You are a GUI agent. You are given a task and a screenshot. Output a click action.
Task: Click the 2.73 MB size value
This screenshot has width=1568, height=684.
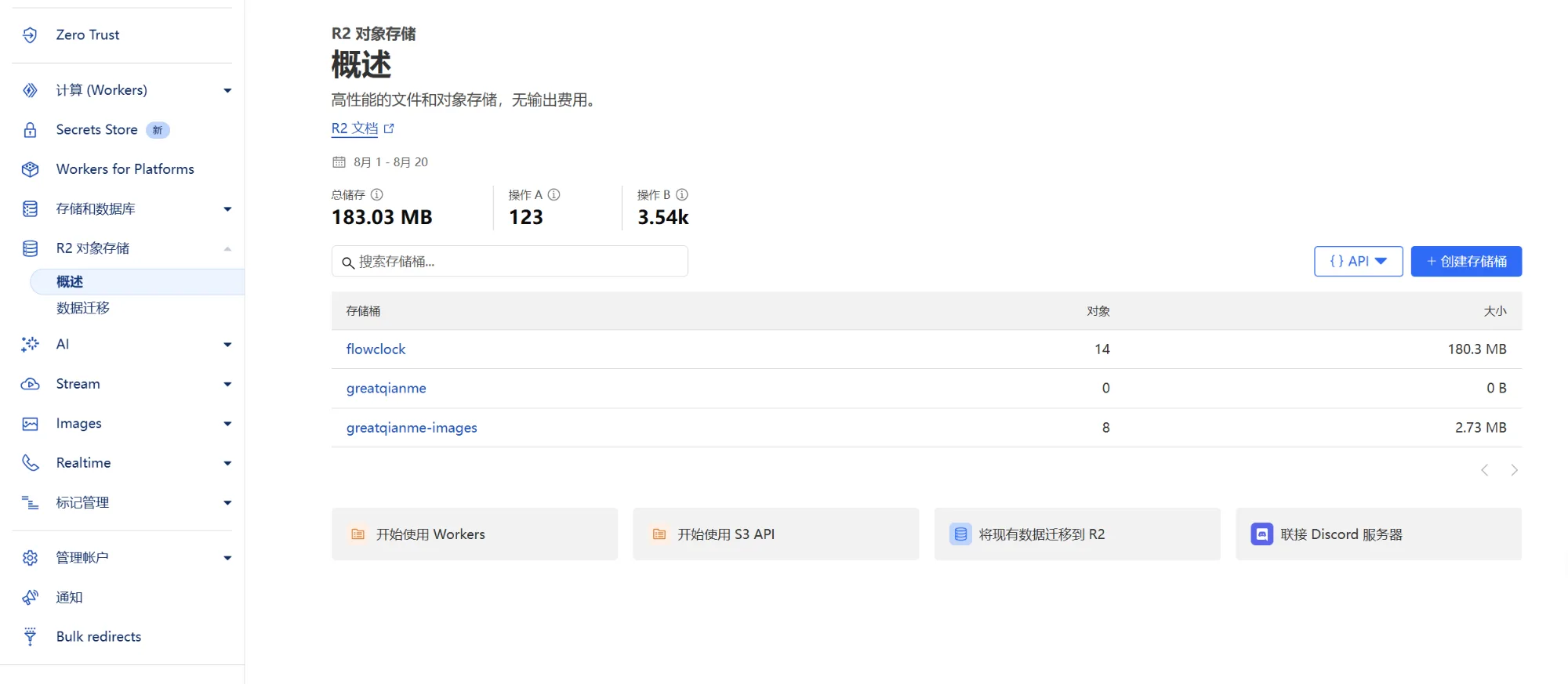pyautogui.click(x=1481, y=428)
